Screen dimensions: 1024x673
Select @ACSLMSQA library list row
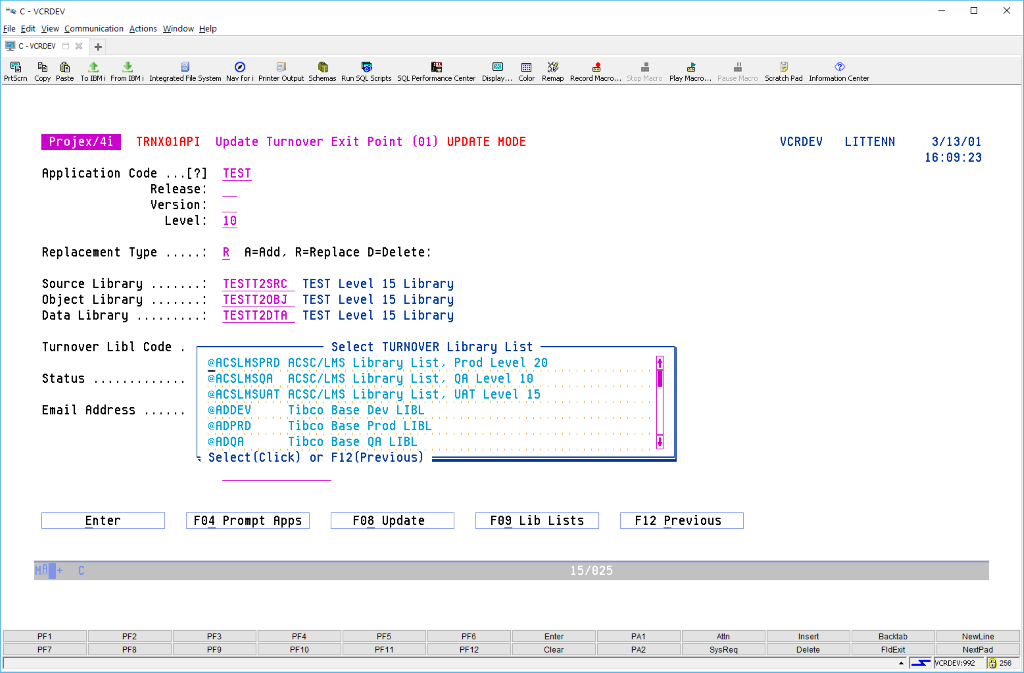430,379
